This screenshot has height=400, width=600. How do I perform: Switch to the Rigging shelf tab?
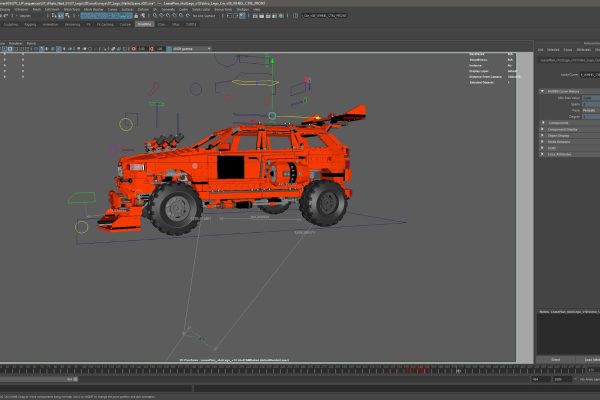pos(30,24)
